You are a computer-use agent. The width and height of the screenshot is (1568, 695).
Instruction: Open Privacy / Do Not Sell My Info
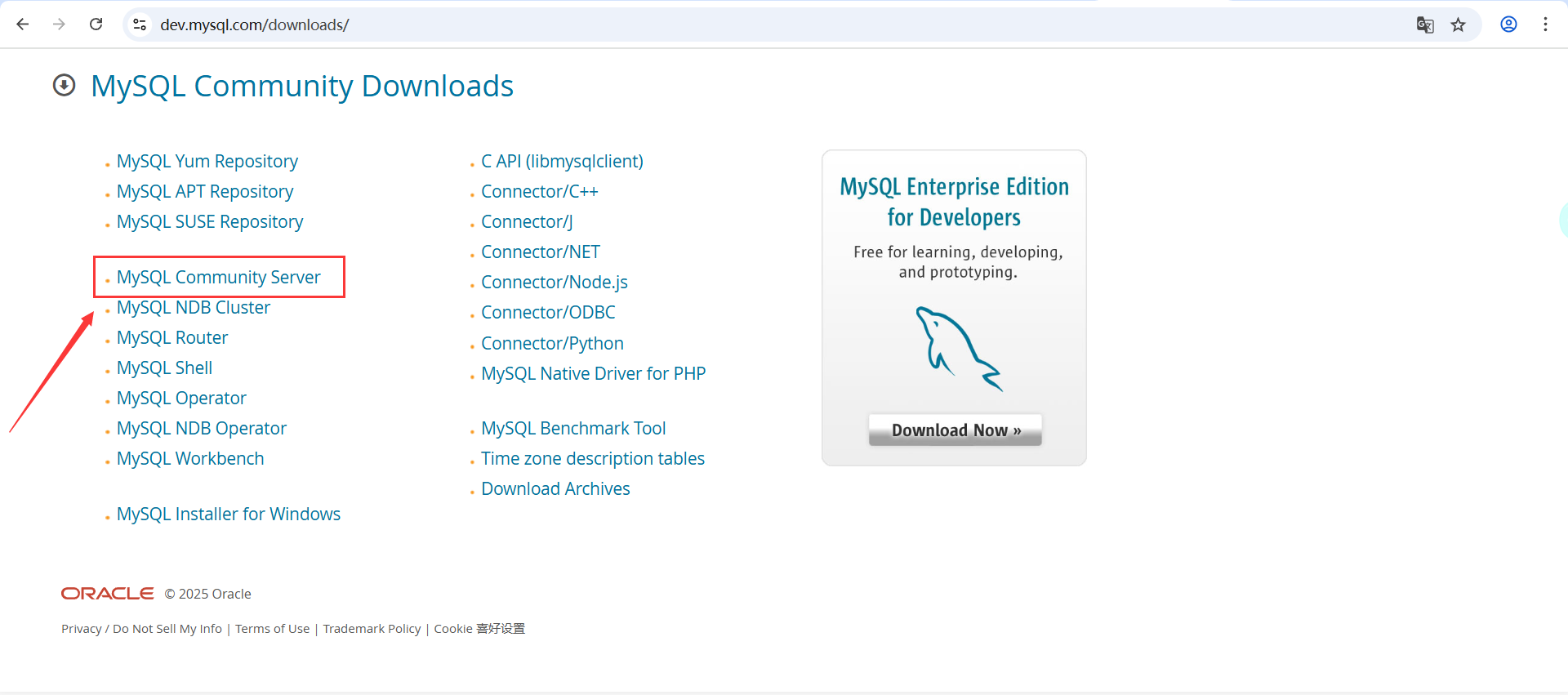click(x=141, y=629)
